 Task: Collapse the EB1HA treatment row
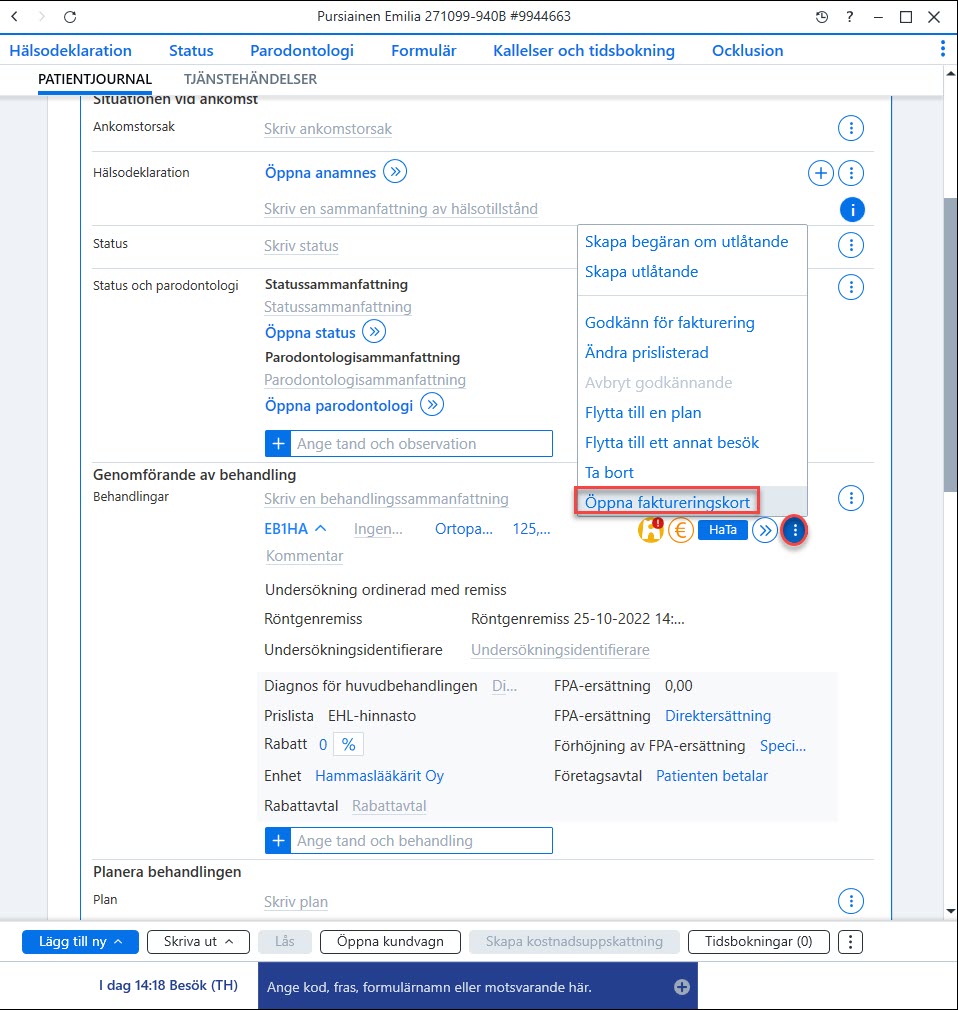(x=321, y=529)
